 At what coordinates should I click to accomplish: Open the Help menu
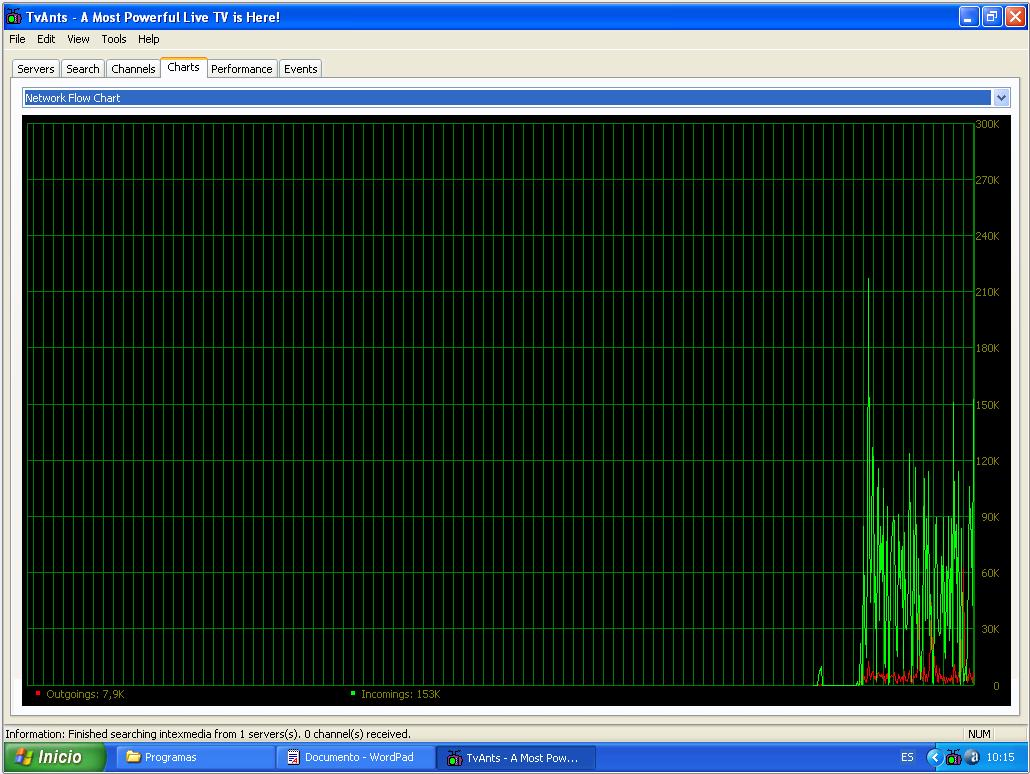pos(148,39)
